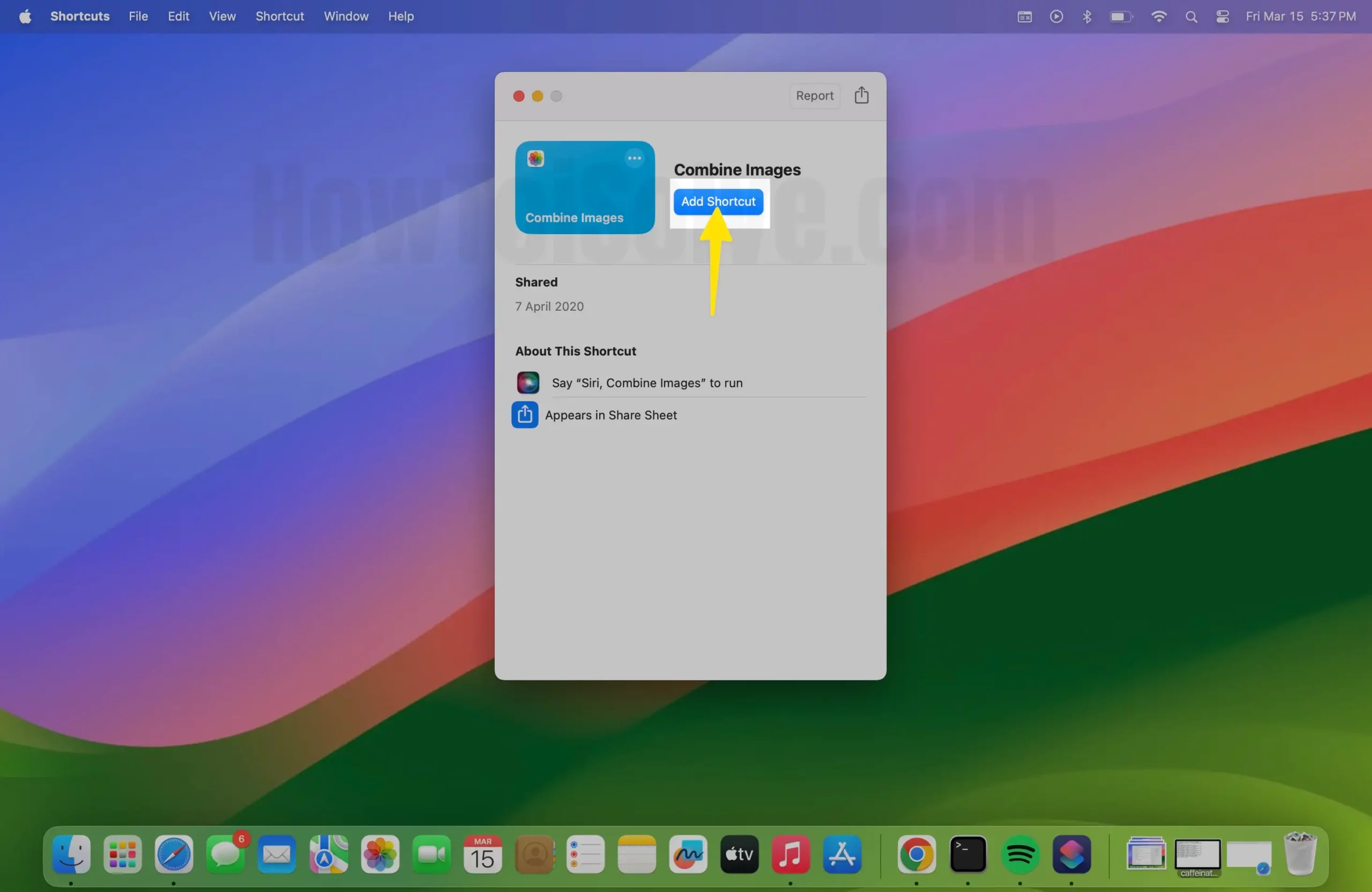This screenshot has height=892, width=1372.
Task: Open Photos from the Dock
Action: 380,853
